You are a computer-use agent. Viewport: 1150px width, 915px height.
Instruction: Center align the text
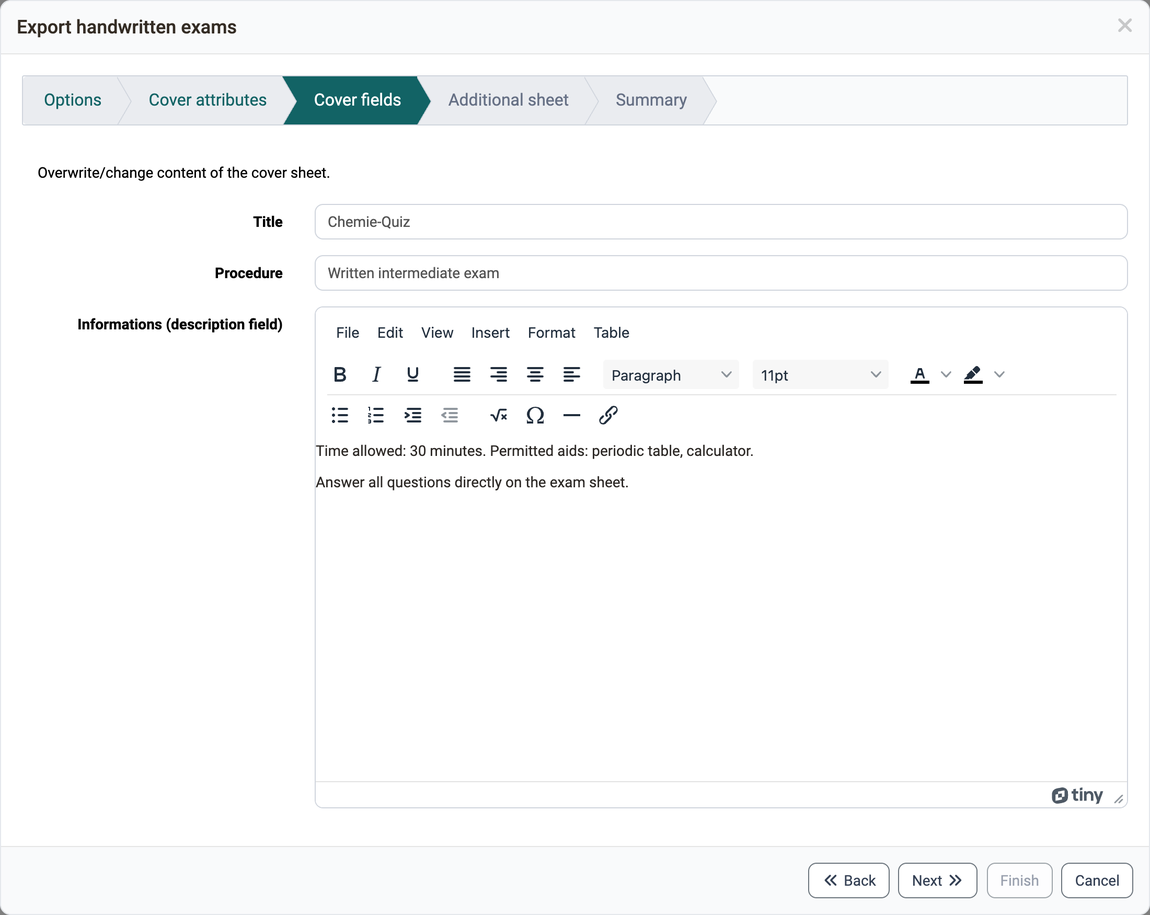535,375
